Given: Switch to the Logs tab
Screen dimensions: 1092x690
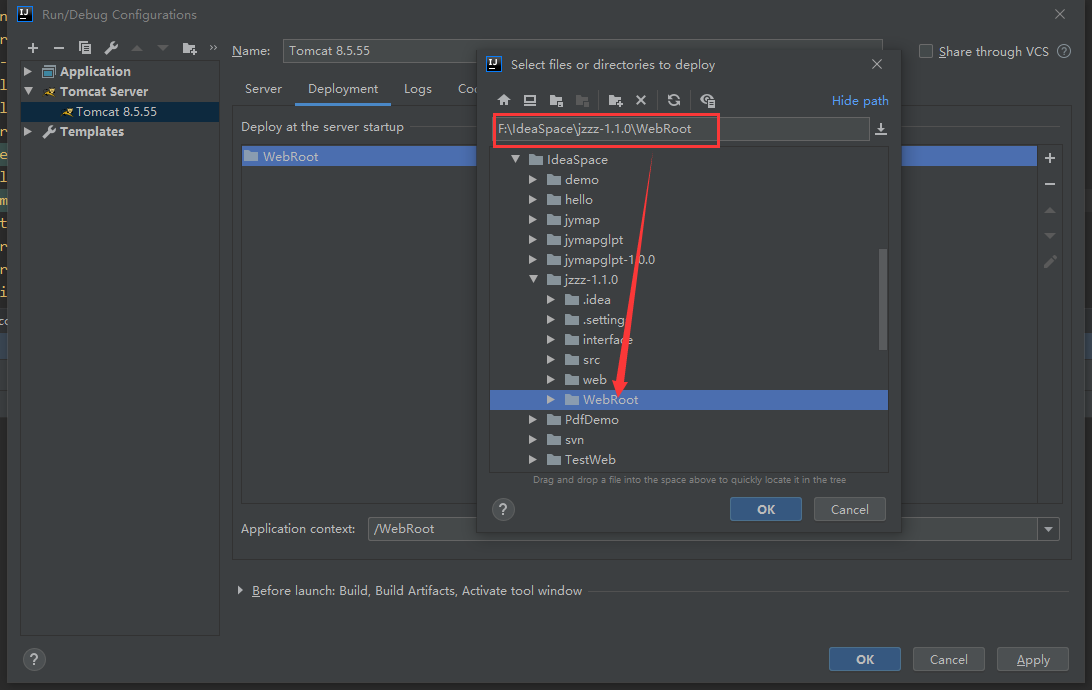Looking at the screenshot, I should [418, 89].
